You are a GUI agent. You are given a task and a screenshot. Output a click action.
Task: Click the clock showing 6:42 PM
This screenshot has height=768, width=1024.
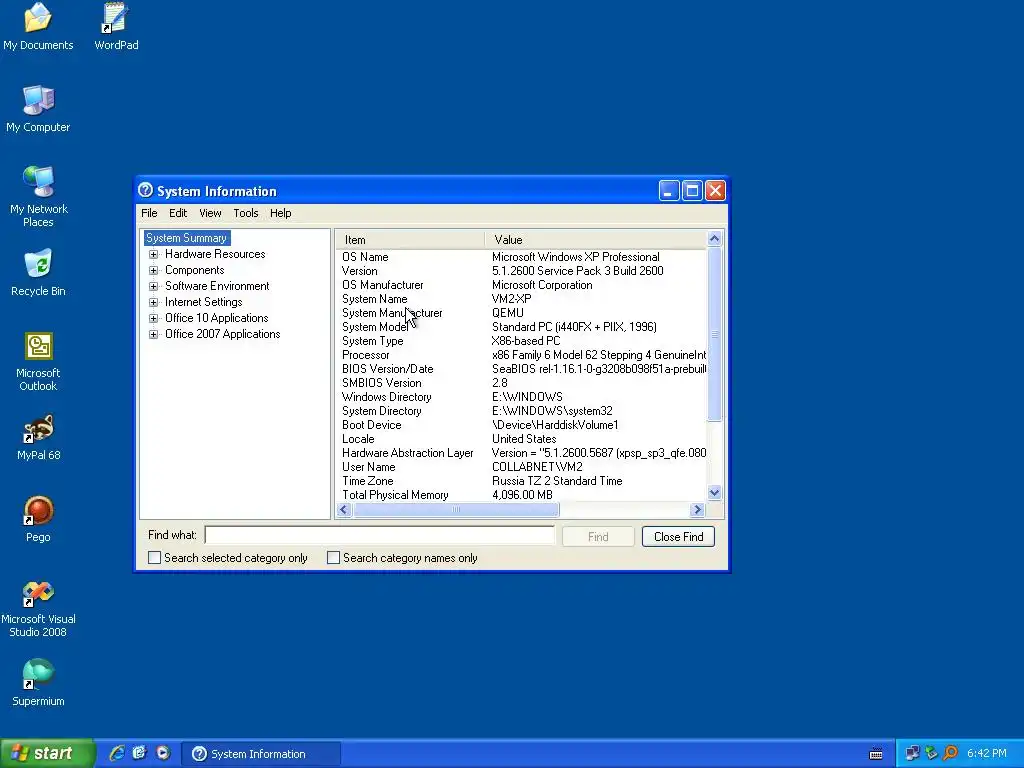tap(986, 753)
